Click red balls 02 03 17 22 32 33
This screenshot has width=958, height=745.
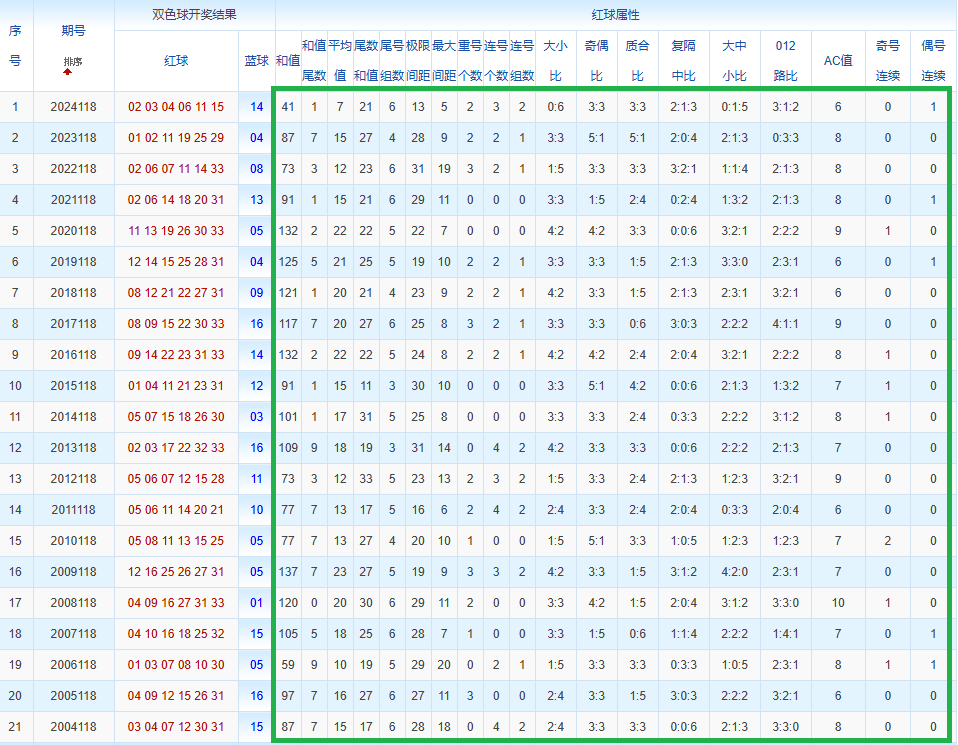(x=176, y=448)
